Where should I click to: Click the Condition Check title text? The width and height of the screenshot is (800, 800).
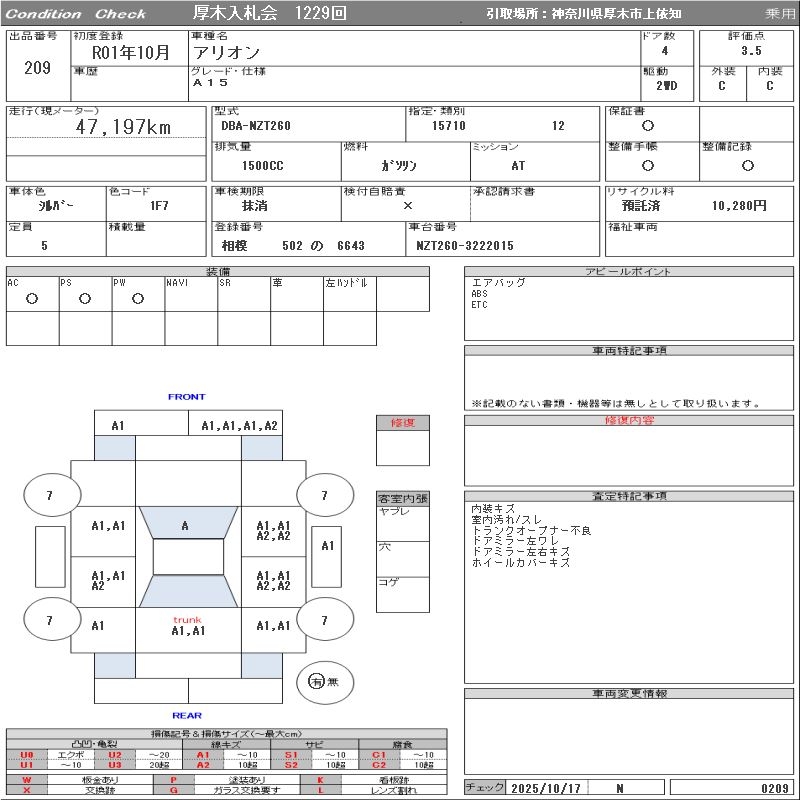pyautogui.click(x=76, y=14)
